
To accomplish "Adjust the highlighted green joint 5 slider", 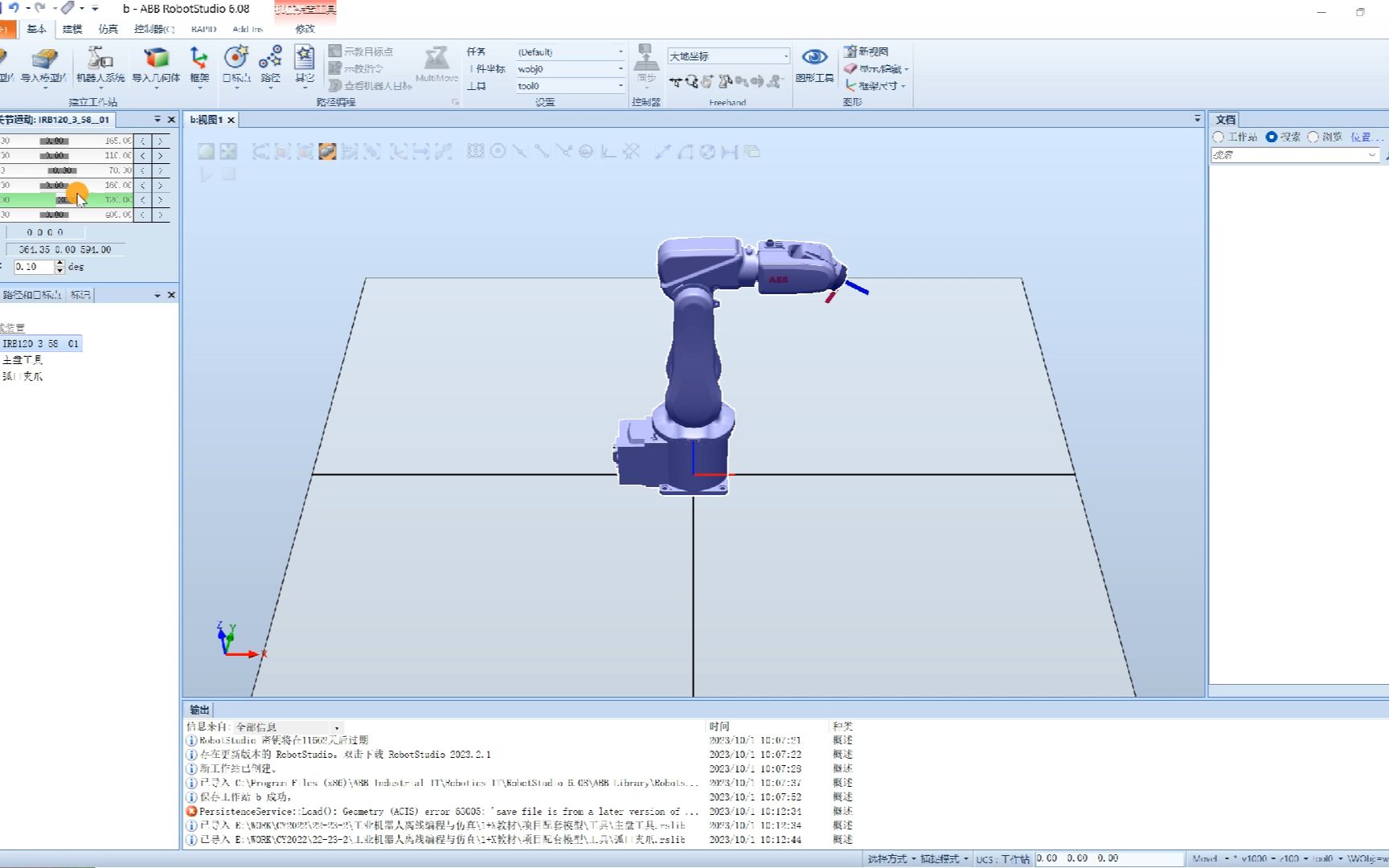I will tap(66, 199).
